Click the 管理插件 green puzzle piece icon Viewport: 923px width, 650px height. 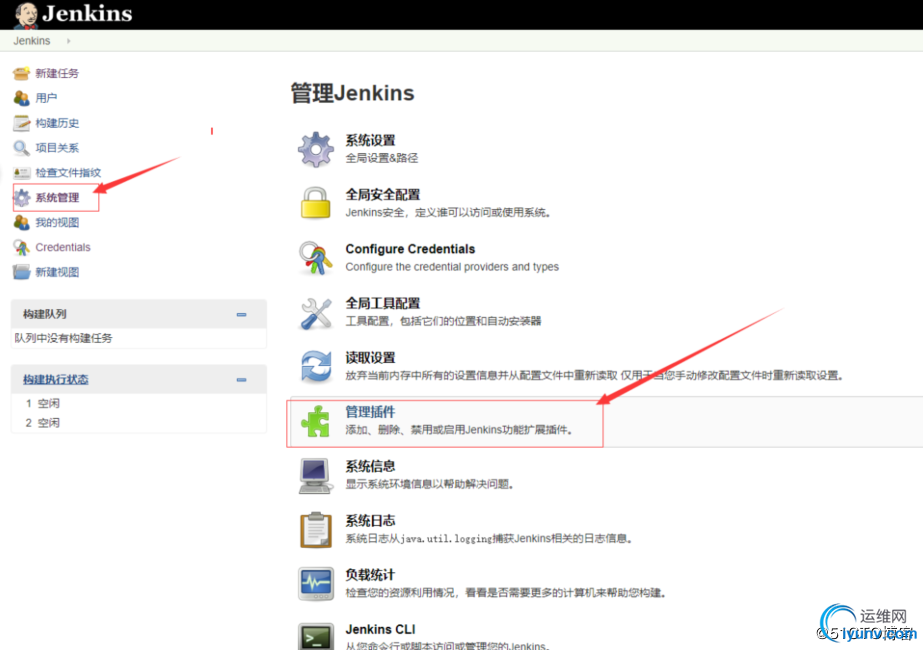click(316, 422)
